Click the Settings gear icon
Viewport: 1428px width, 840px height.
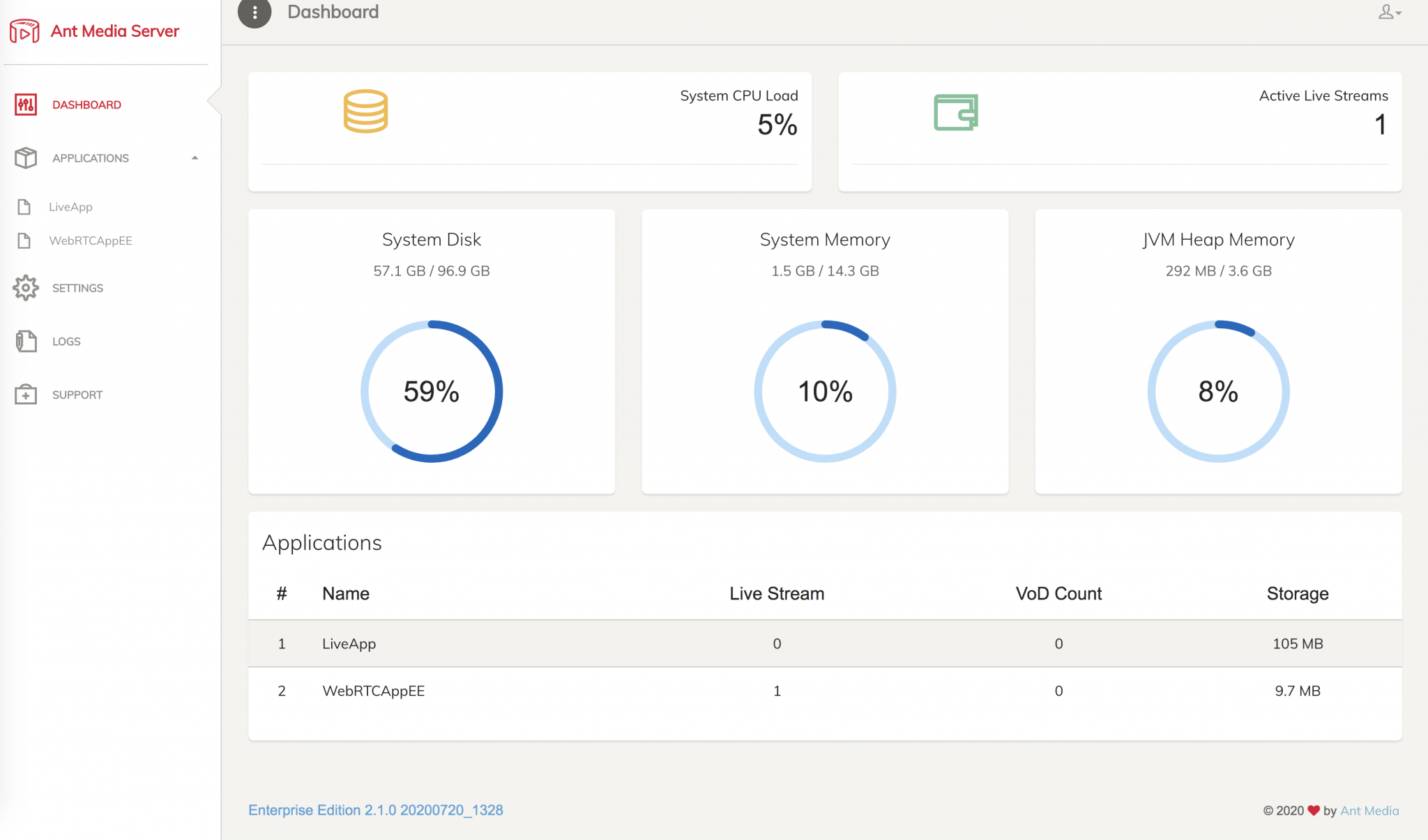pyautogui.click(x=26, y=288)
